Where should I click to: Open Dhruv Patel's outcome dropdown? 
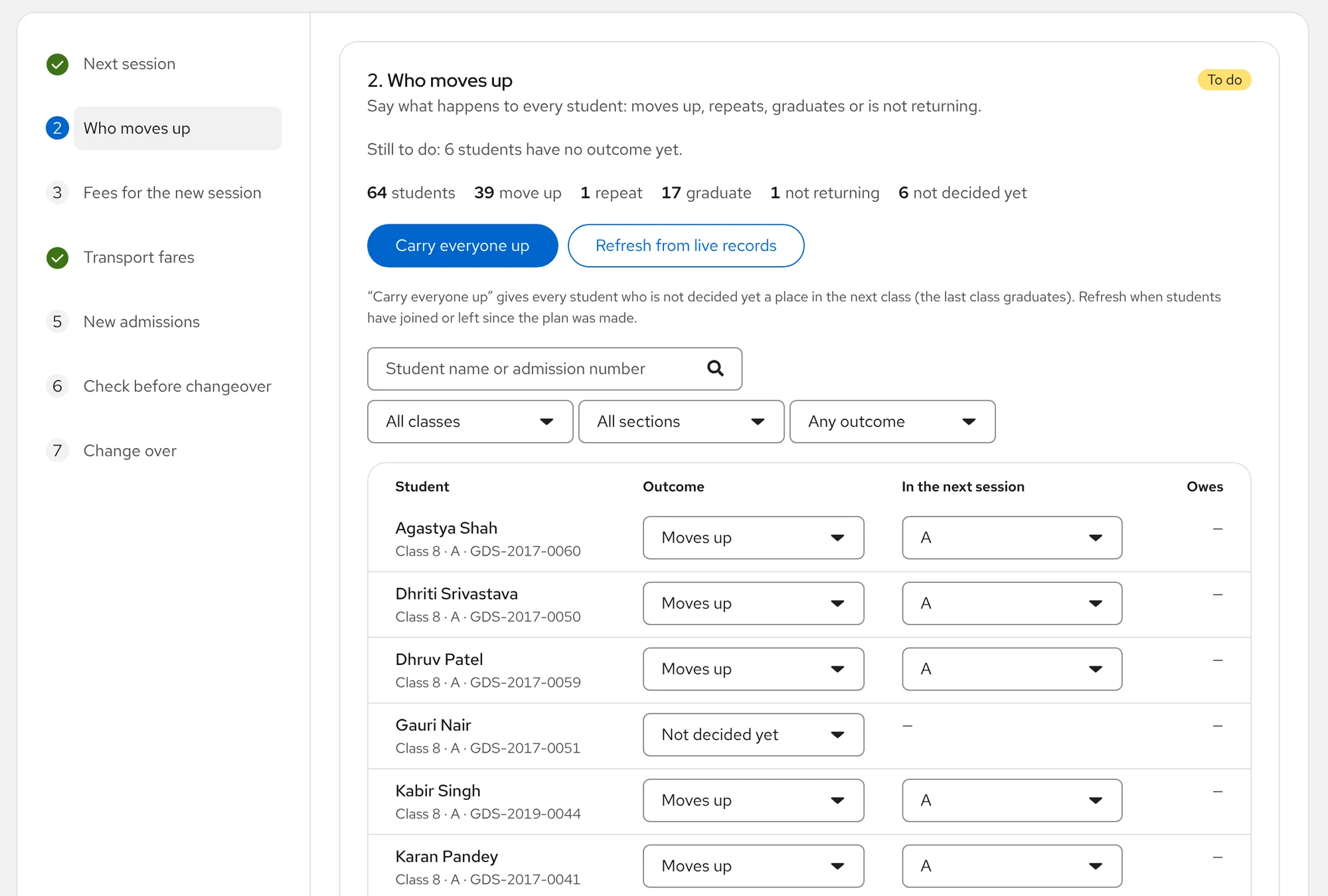tap(753, 669)
